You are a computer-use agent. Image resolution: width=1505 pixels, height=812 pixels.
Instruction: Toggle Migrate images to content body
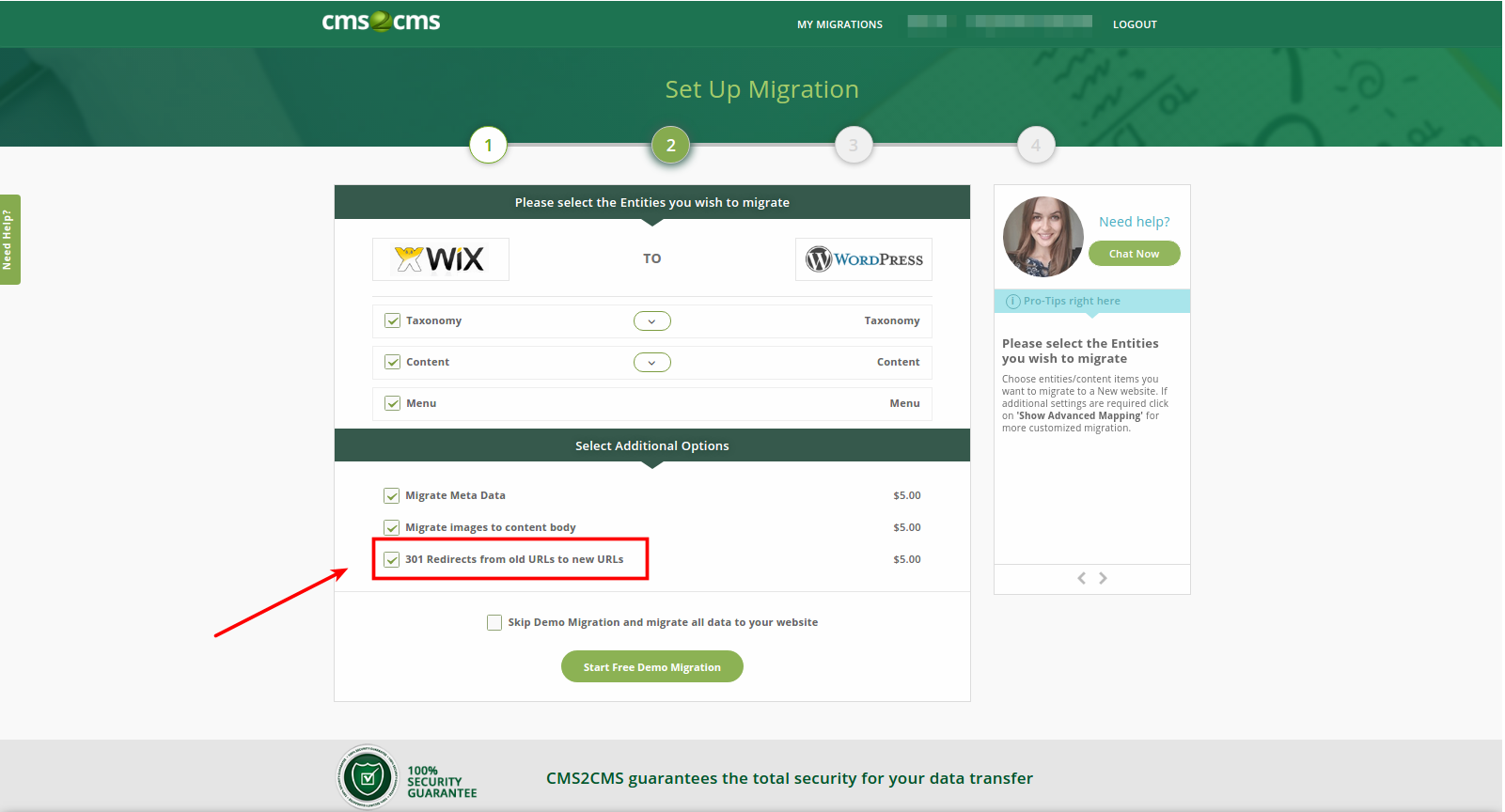[x=391, y=528]
